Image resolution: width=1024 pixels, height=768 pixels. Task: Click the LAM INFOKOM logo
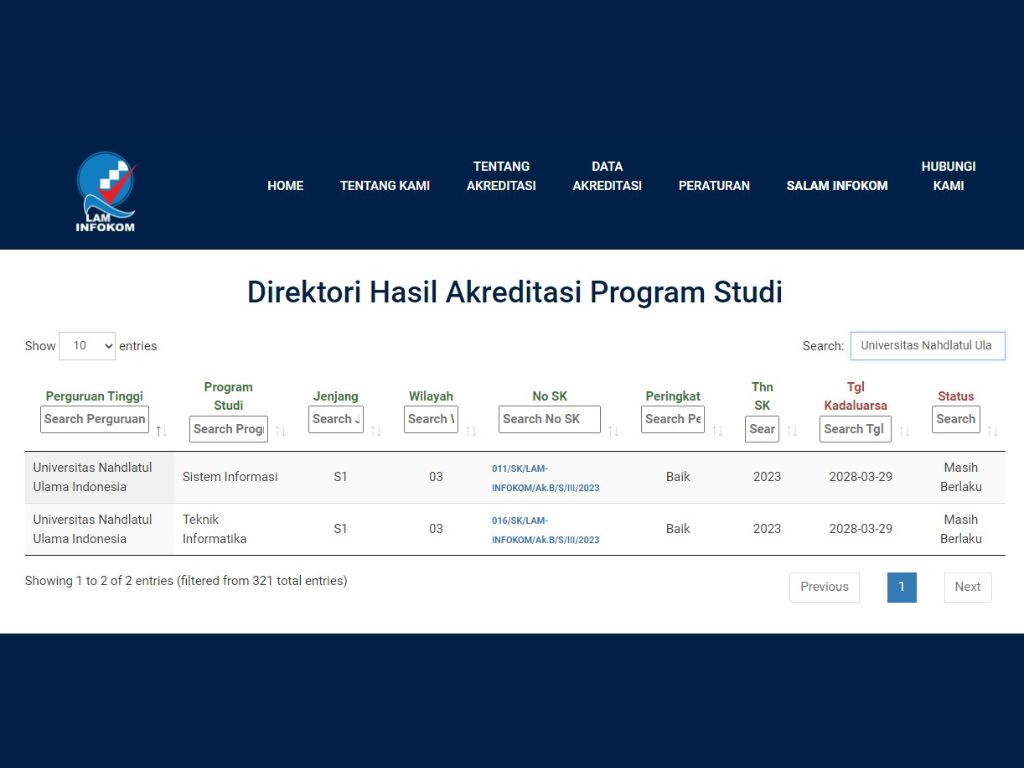coord(105,191)
